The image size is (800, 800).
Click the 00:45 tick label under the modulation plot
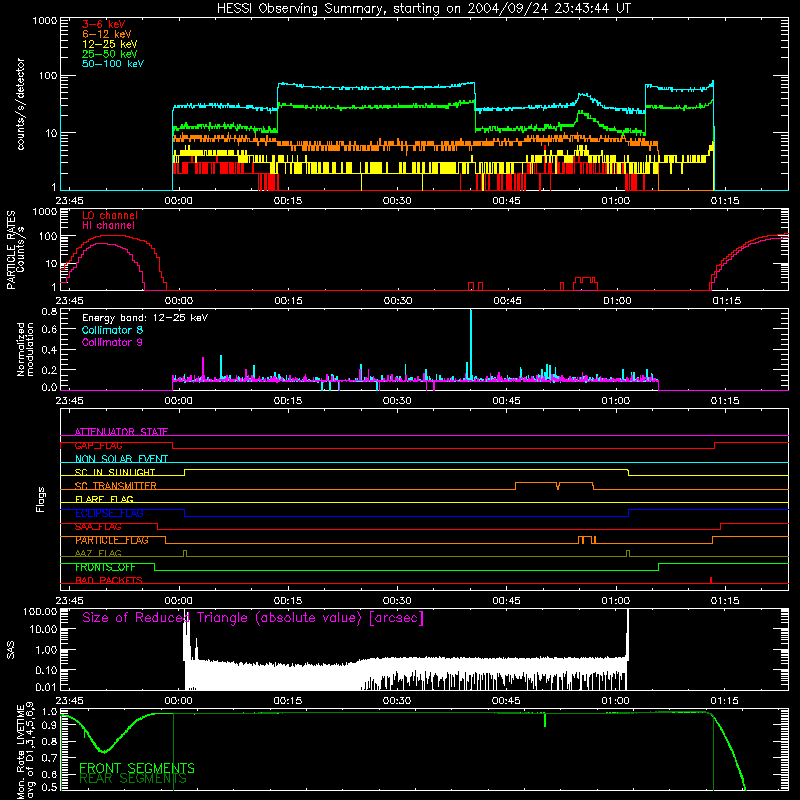(506, 401)
